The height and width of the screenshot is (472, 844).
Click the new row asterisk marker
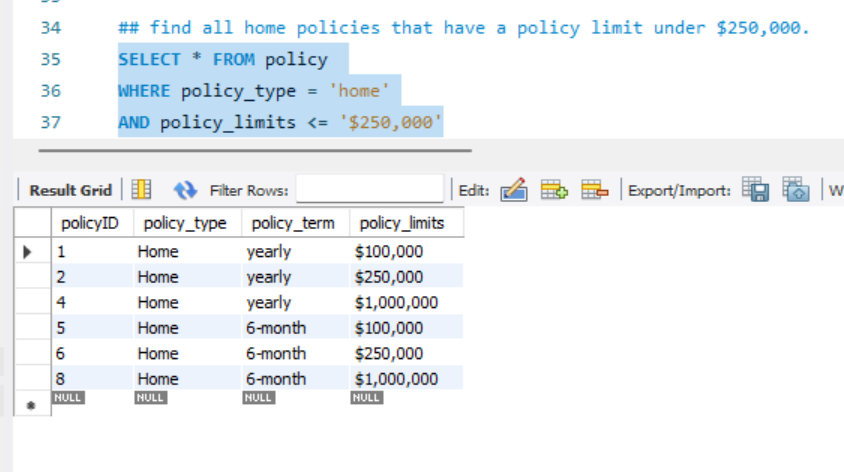click(31, 405)
